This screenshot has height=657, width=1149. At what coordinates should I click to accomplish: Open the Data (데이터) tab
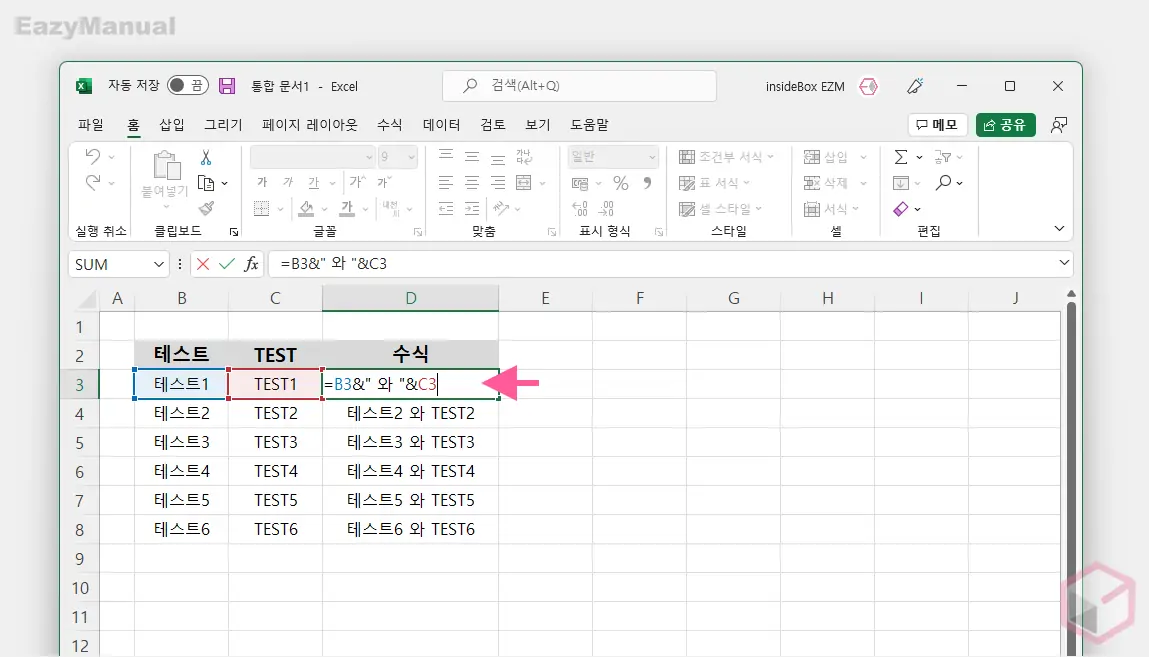point(441,125)
